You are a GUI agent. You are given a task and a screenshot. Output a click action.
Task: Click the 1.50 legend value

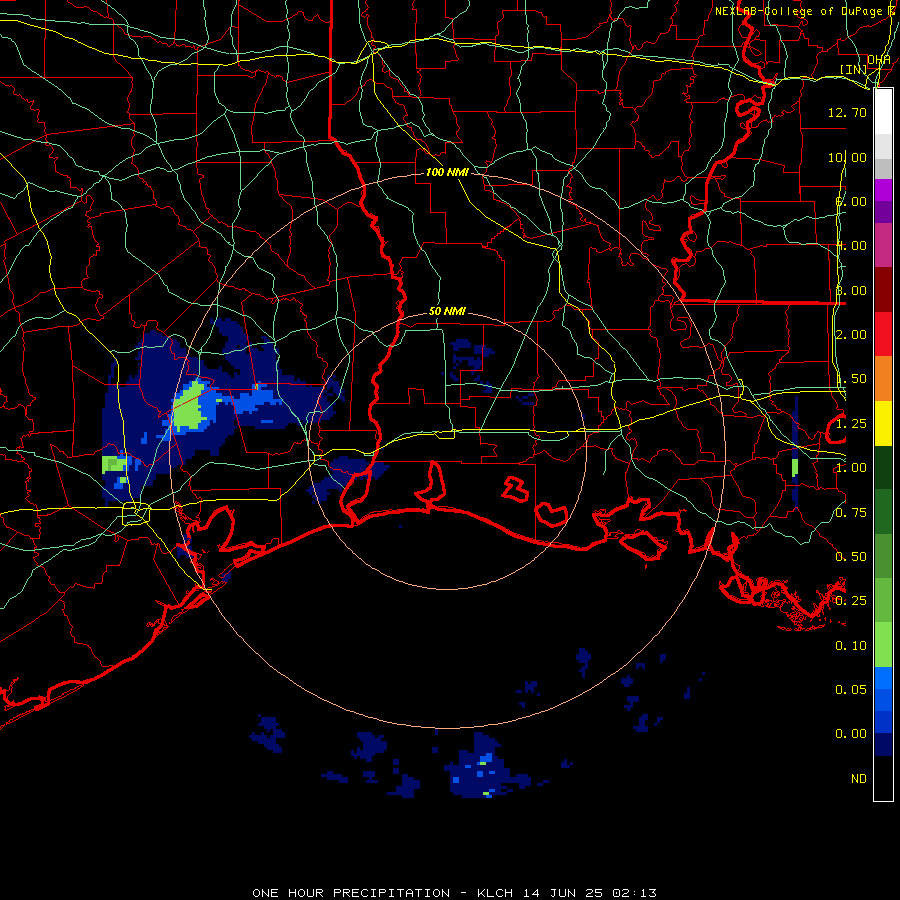851,379
